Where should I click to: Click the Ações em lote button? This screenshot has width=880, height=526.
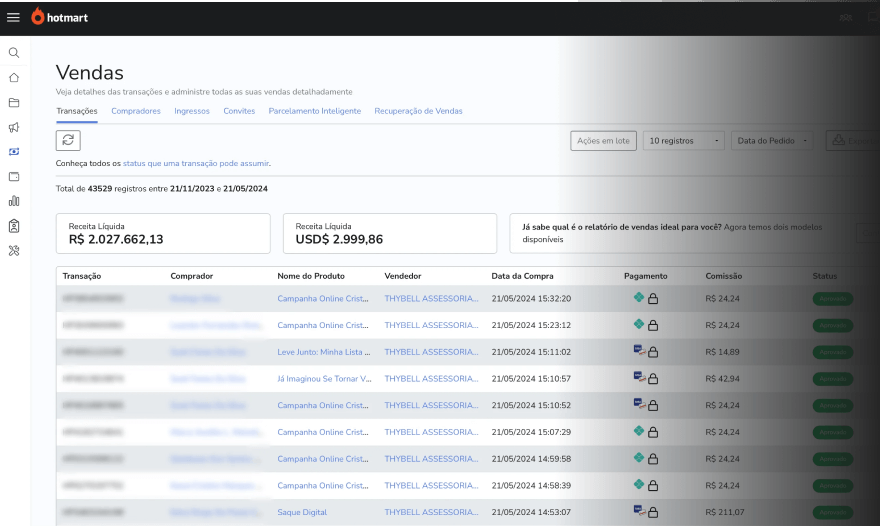(x=603, y=141)
